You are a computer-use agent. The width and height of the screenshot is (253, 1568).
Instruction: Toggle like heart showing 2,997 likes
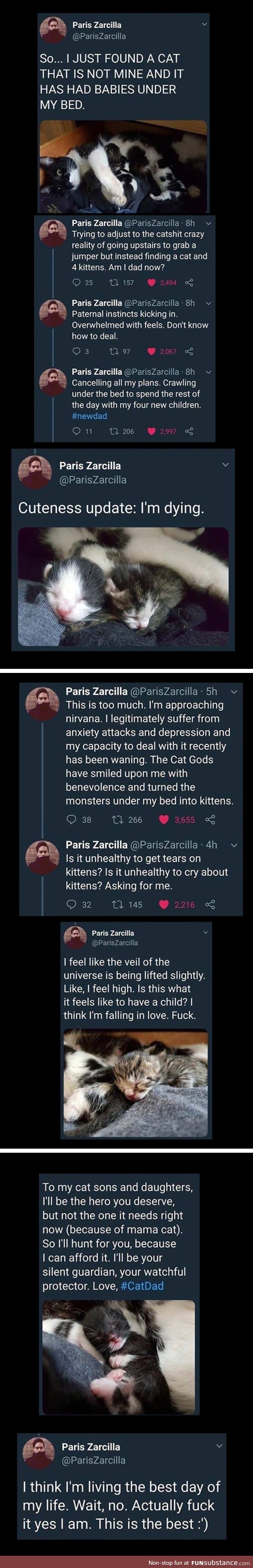click(x=152, y=431)
